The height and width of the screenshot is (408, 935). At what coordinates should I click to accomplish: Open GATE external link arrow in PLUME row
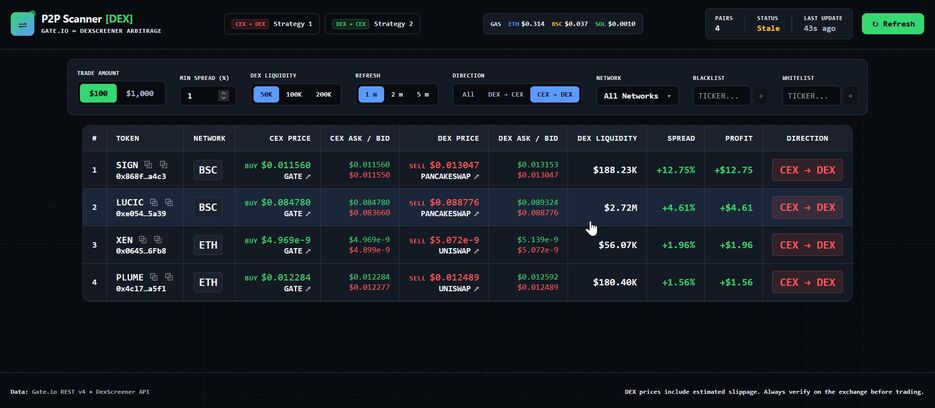click(308, 289)
